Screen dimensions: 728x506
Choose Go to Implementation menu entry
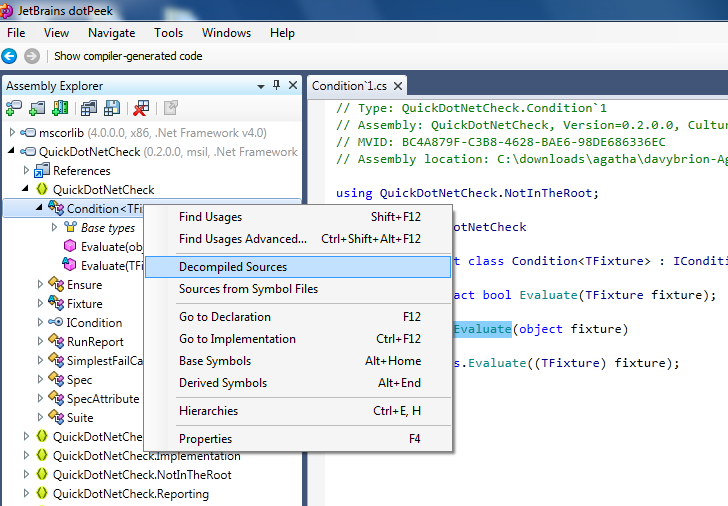click(299, 339)
